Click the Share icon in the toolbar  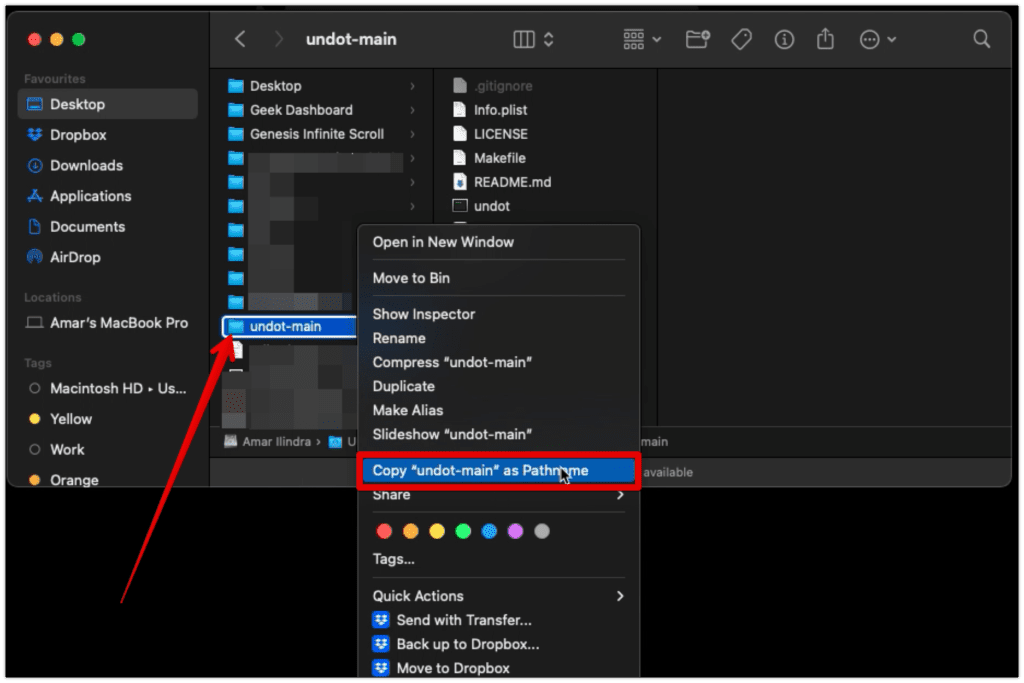[825, 39]
